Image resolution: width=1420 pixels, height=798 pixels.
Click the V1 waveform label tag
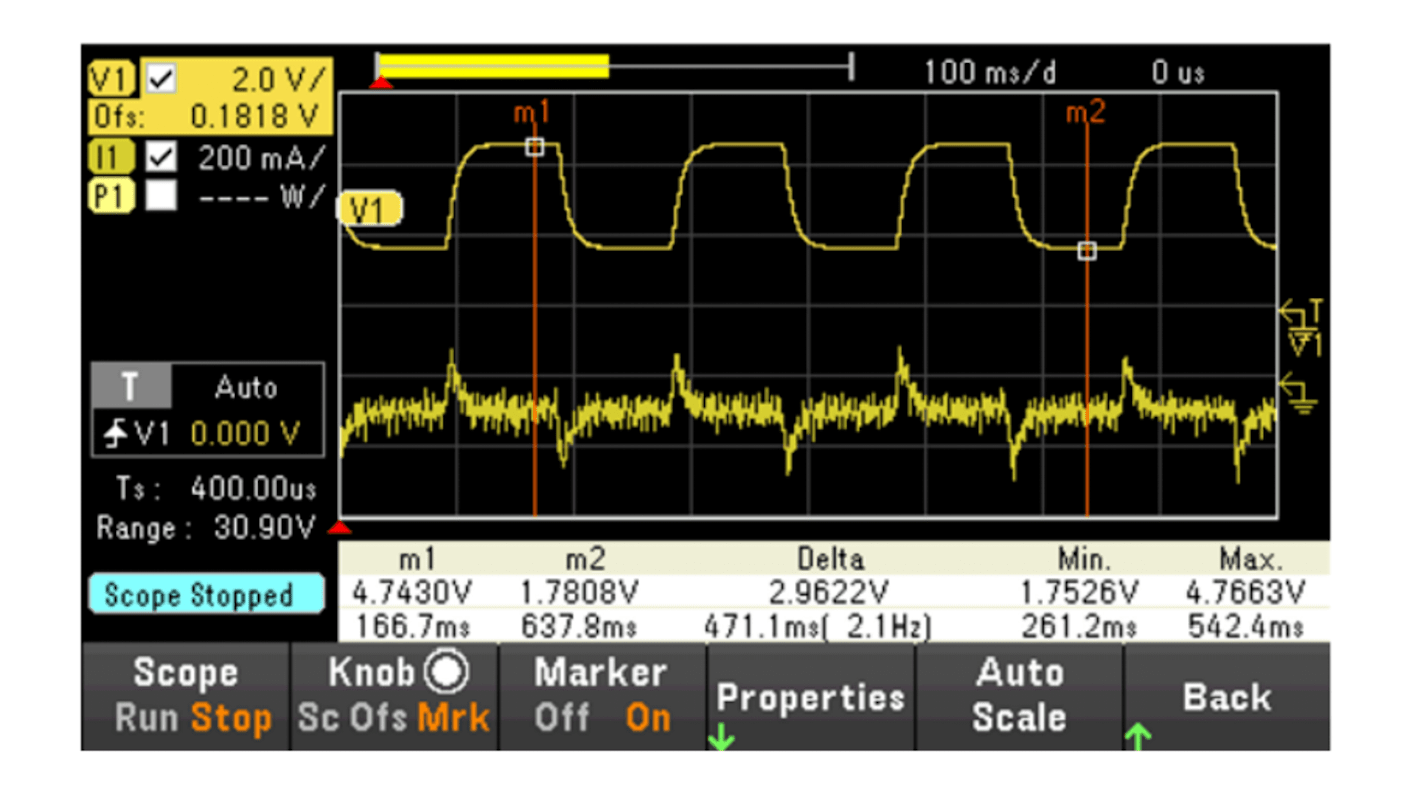pos(368,209)
